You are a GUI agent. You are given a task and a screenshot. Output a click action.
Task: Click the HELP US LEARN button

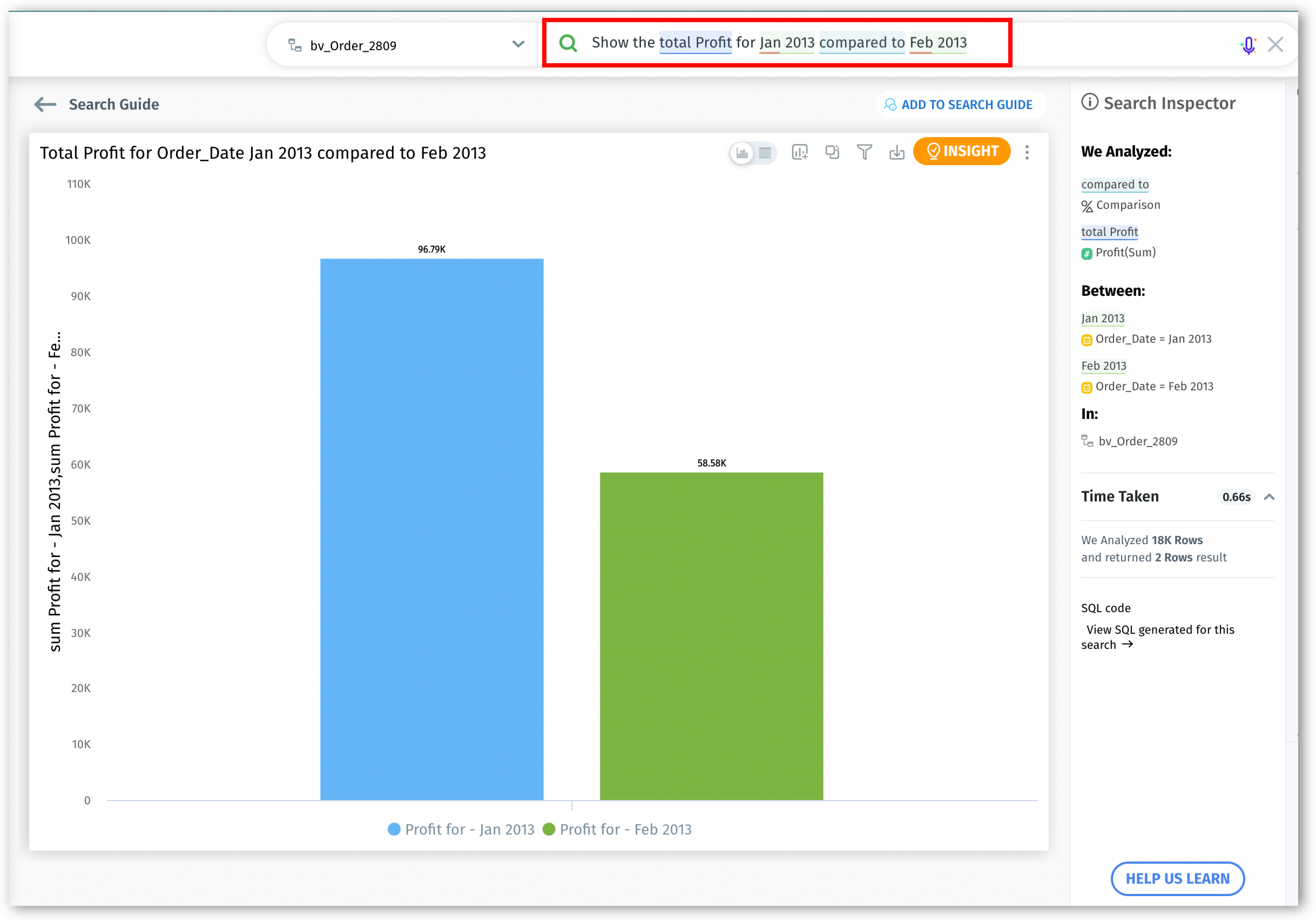coord(1177,878)
